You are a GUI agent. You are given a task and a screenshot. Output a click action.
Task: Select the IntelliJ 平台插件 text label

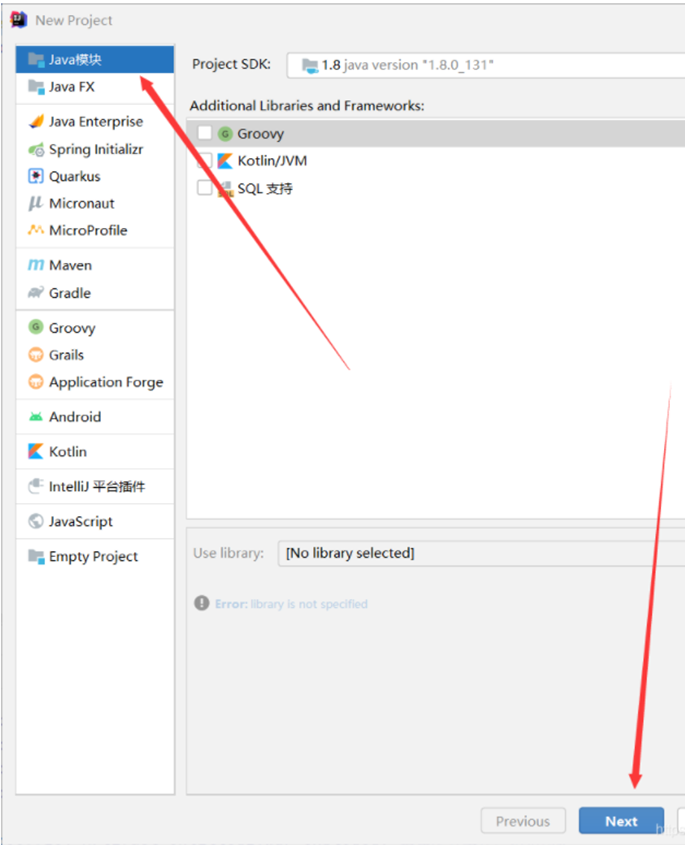click(x=97, y=487)
